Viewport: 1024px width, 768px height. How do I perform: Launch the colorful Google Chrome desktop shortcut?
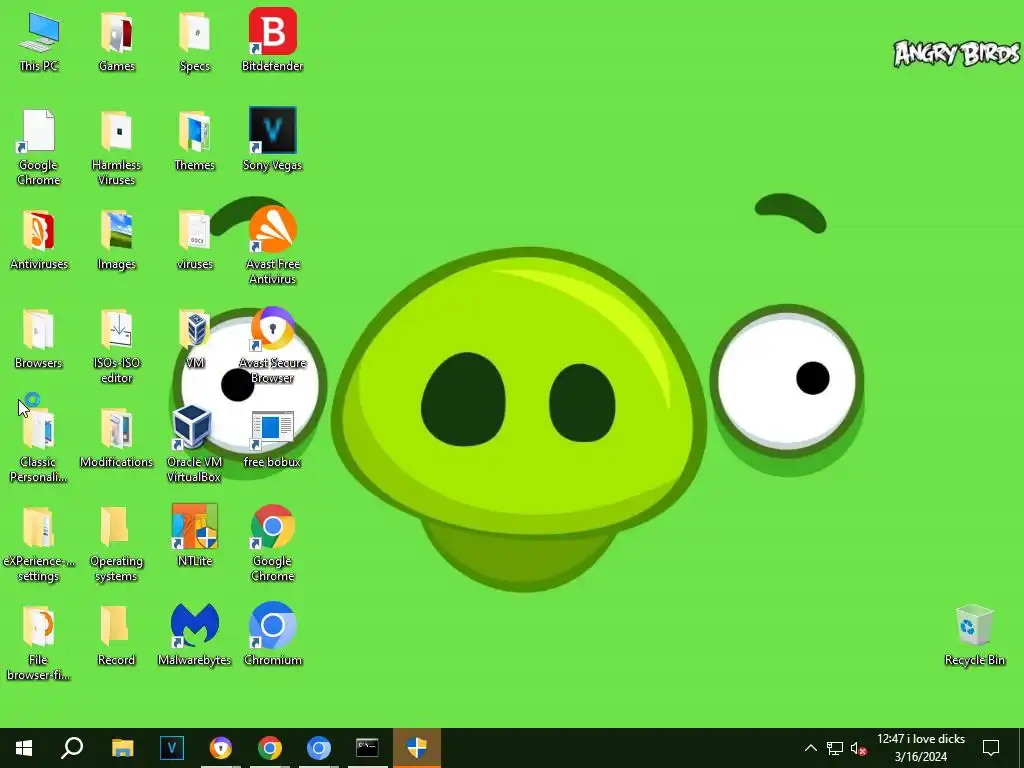(272, 544)
